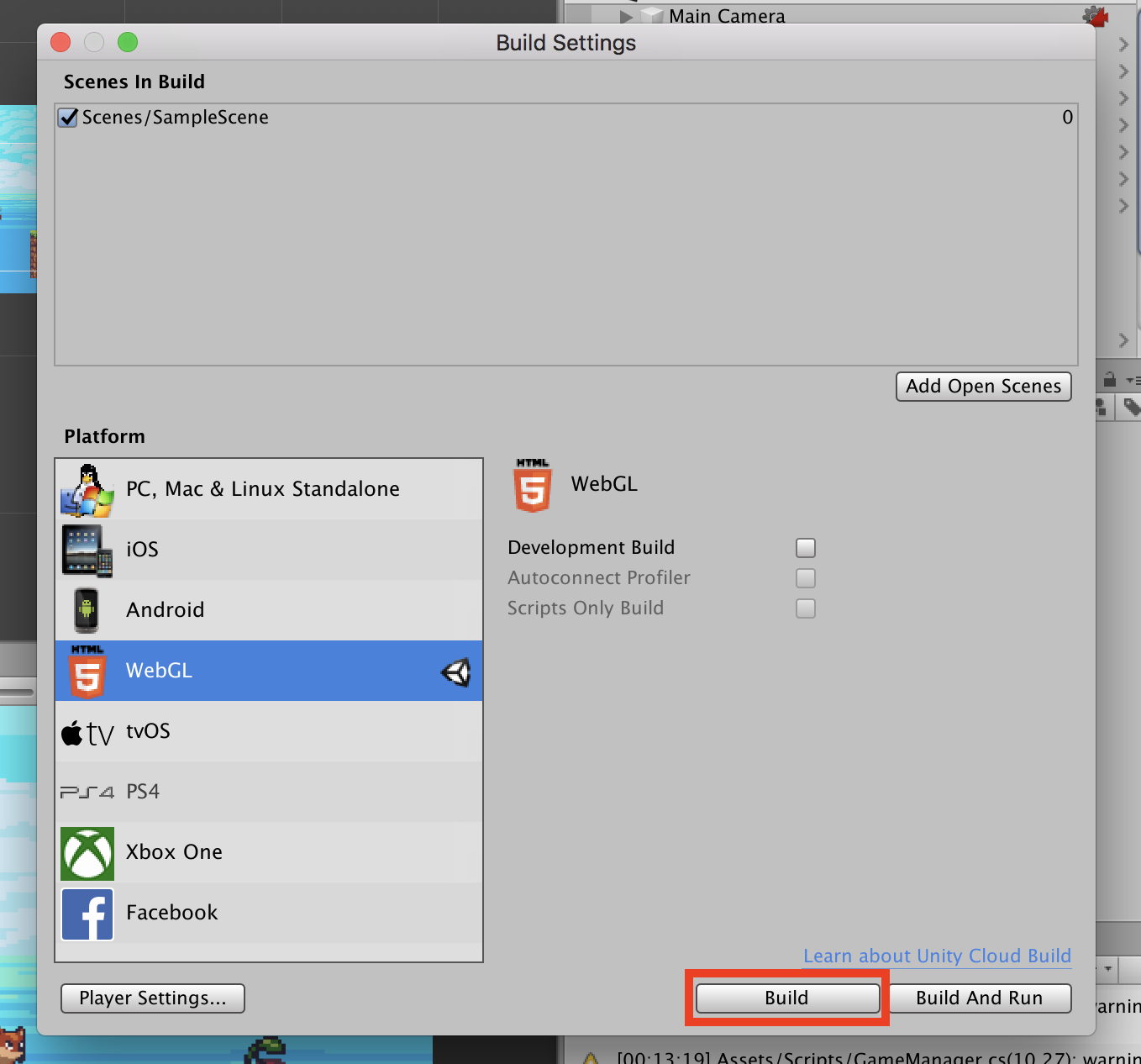Select Xbox One platform label
Screen dimensions: 1141x1064
click(174, 852)
